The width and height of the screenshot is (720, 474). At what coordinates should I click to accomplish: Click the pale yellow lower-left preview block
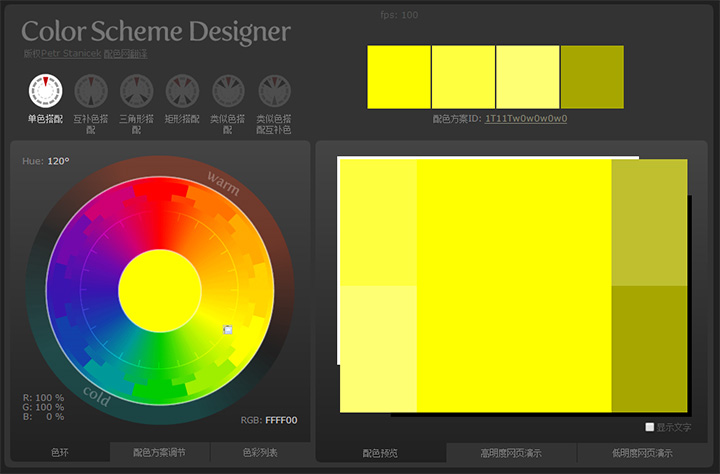[x=378, y=349]
